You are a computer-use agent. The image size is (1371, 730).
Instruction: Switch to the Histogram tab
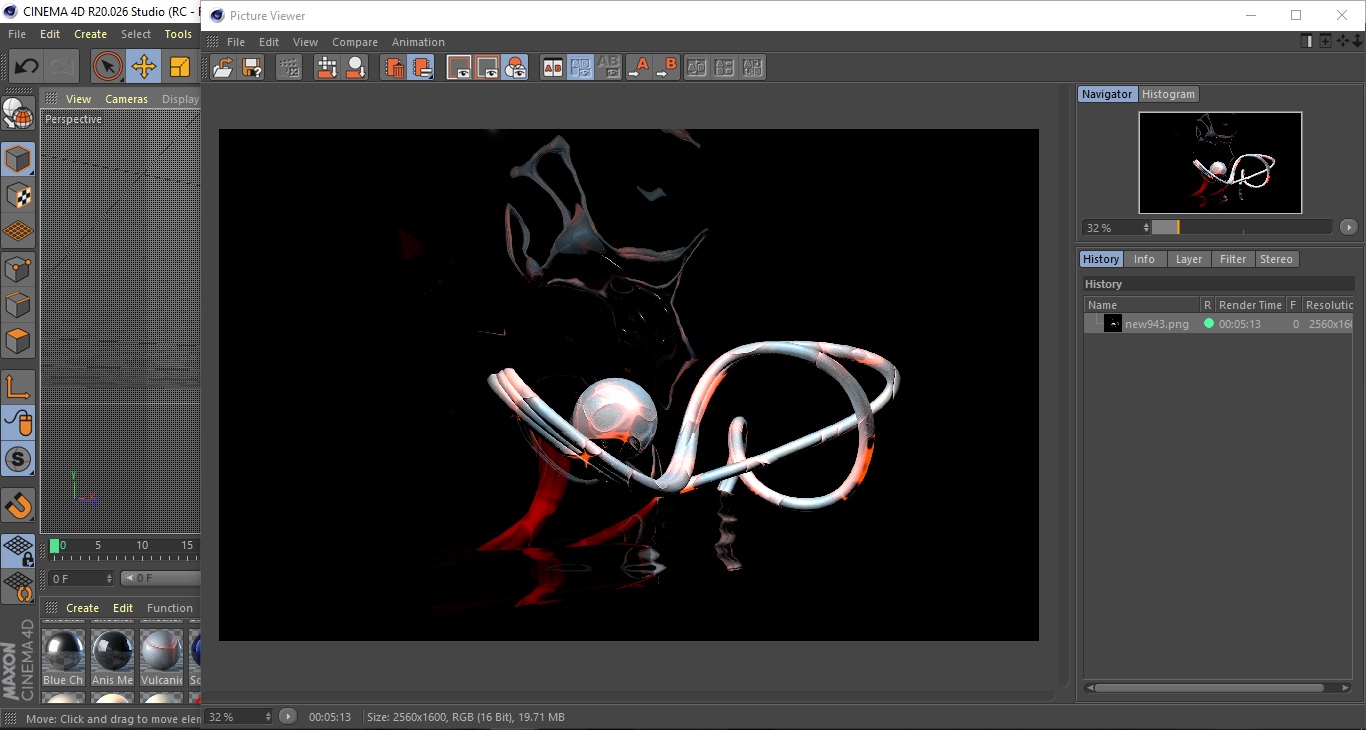click(x=1168, y=94)
